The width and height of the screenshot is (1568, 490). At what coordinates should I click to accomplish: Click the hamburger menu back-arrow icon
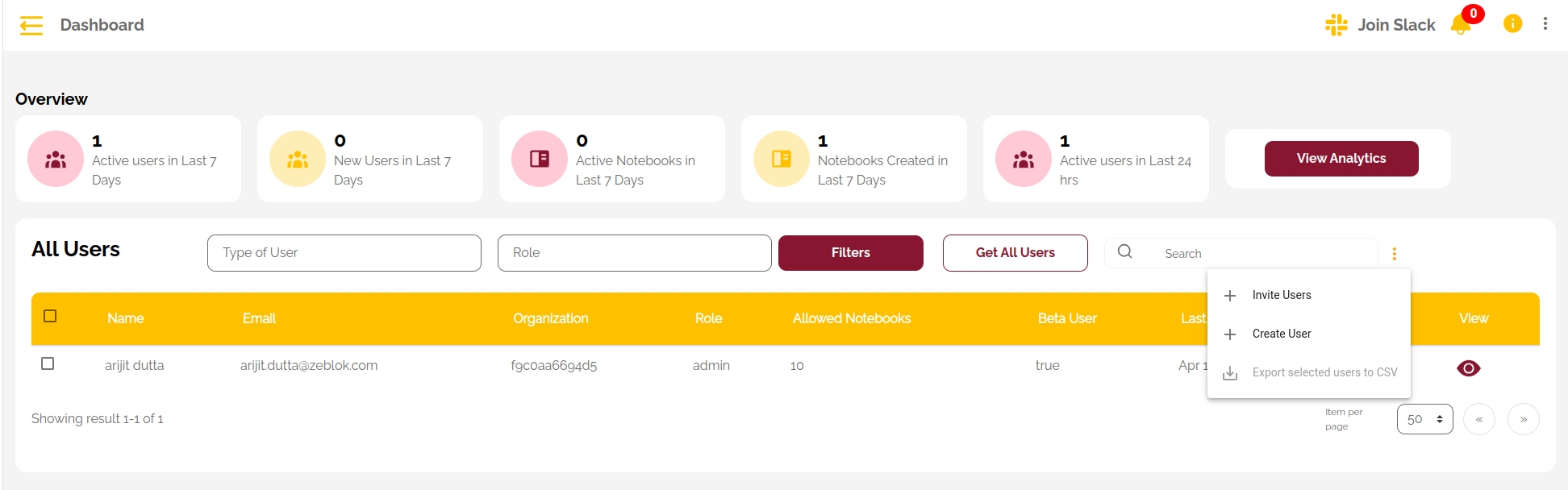31,26
